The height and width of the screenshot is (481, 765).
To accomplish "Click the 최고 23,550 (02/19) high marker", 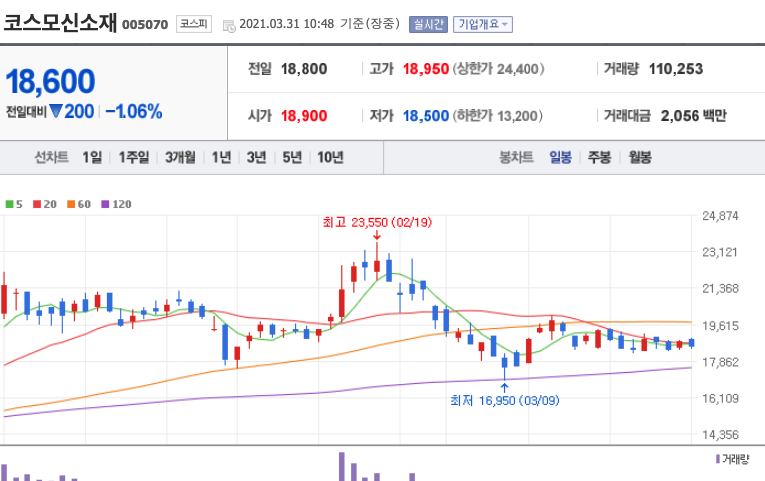I will (377, 222).
